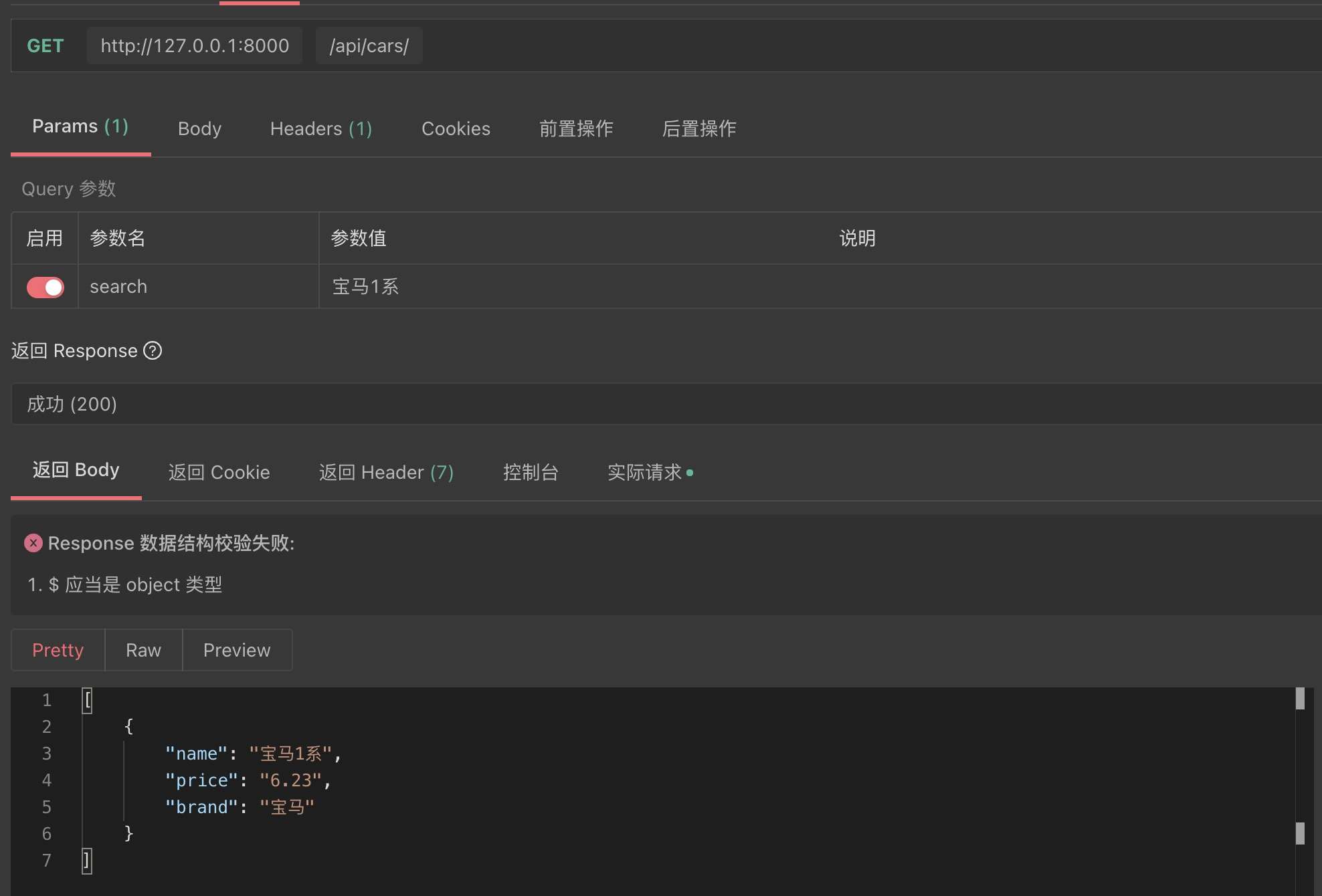Click the base URL field http://127.0.0.1:8000
Screen dimensions: 1322x896
pos(194,45)
